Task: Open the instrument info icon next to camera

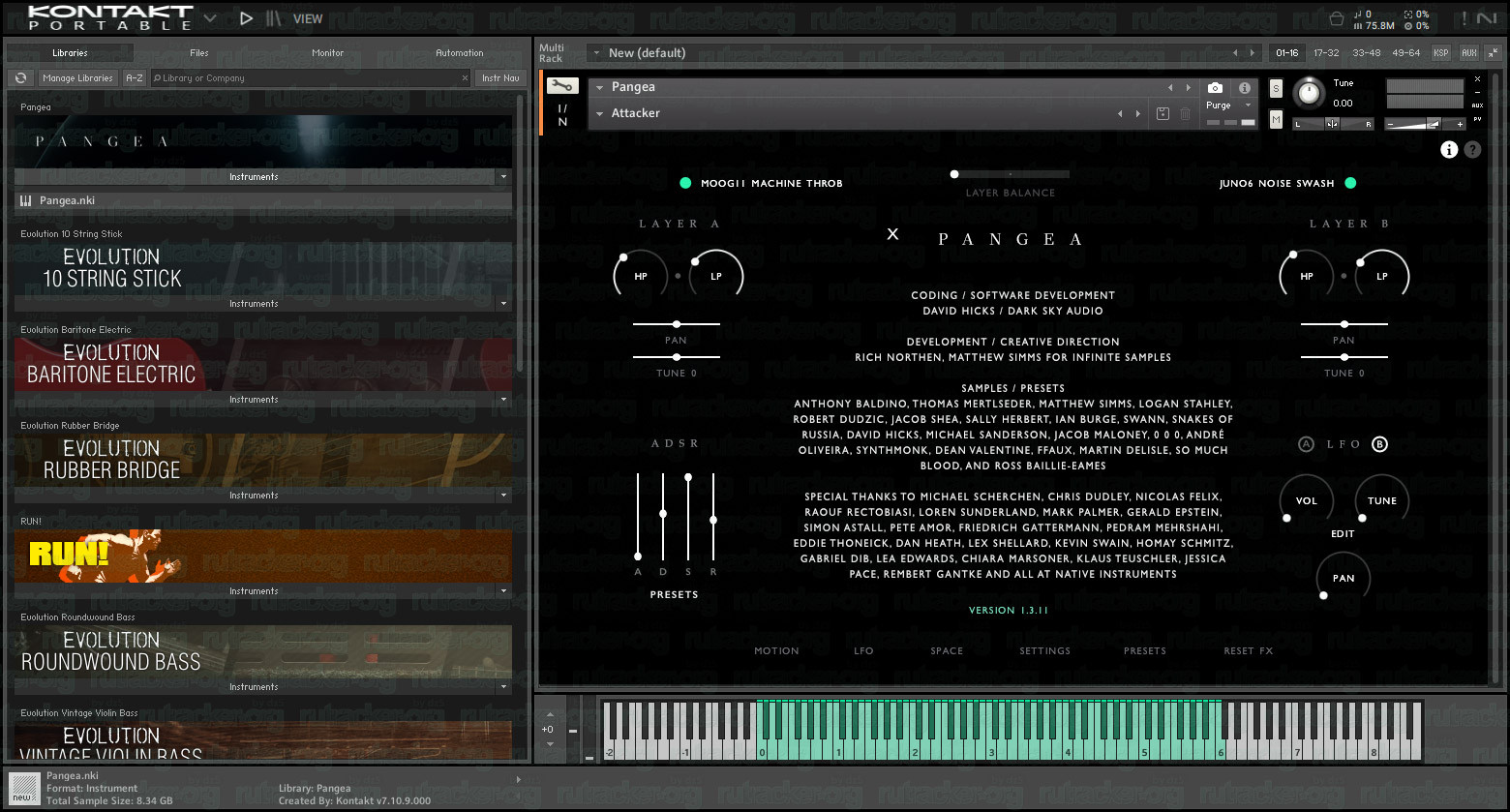Action: coord(1245,88)
